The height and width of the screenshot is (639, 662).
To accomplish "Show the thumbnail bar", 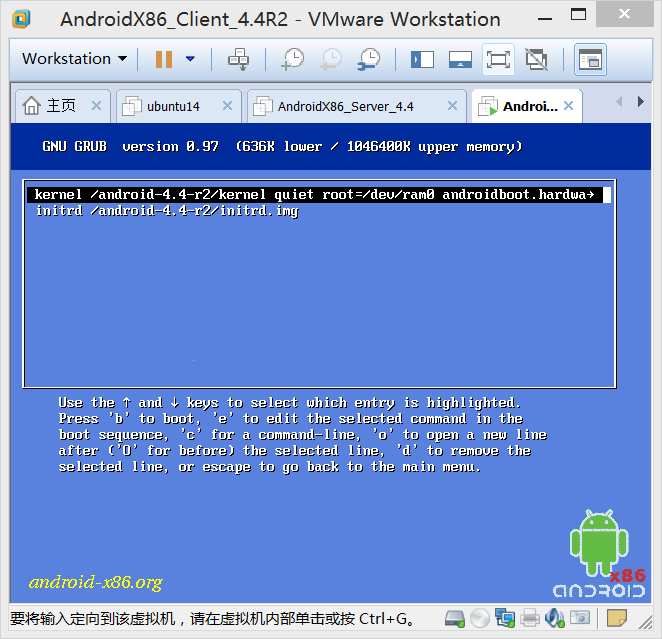I will [460, 59].
